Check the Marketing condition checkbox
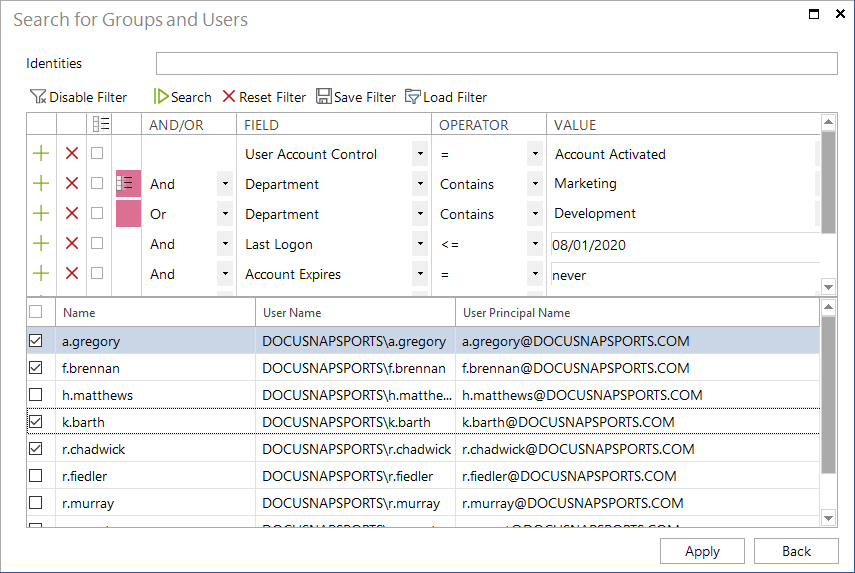The width and height of the screenshot is (855, 573). (97, 183)
